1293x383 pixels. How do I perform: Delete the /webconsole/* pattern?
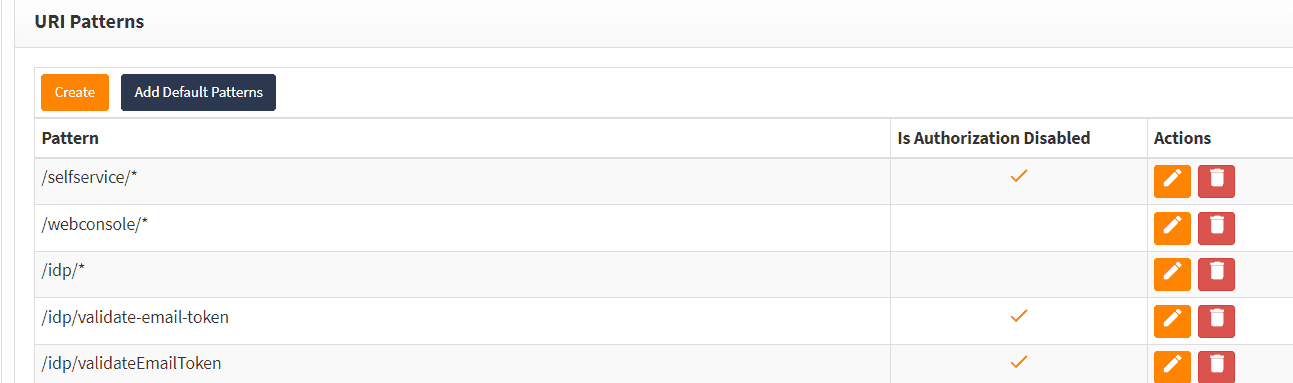click(x=1216, y=228)
